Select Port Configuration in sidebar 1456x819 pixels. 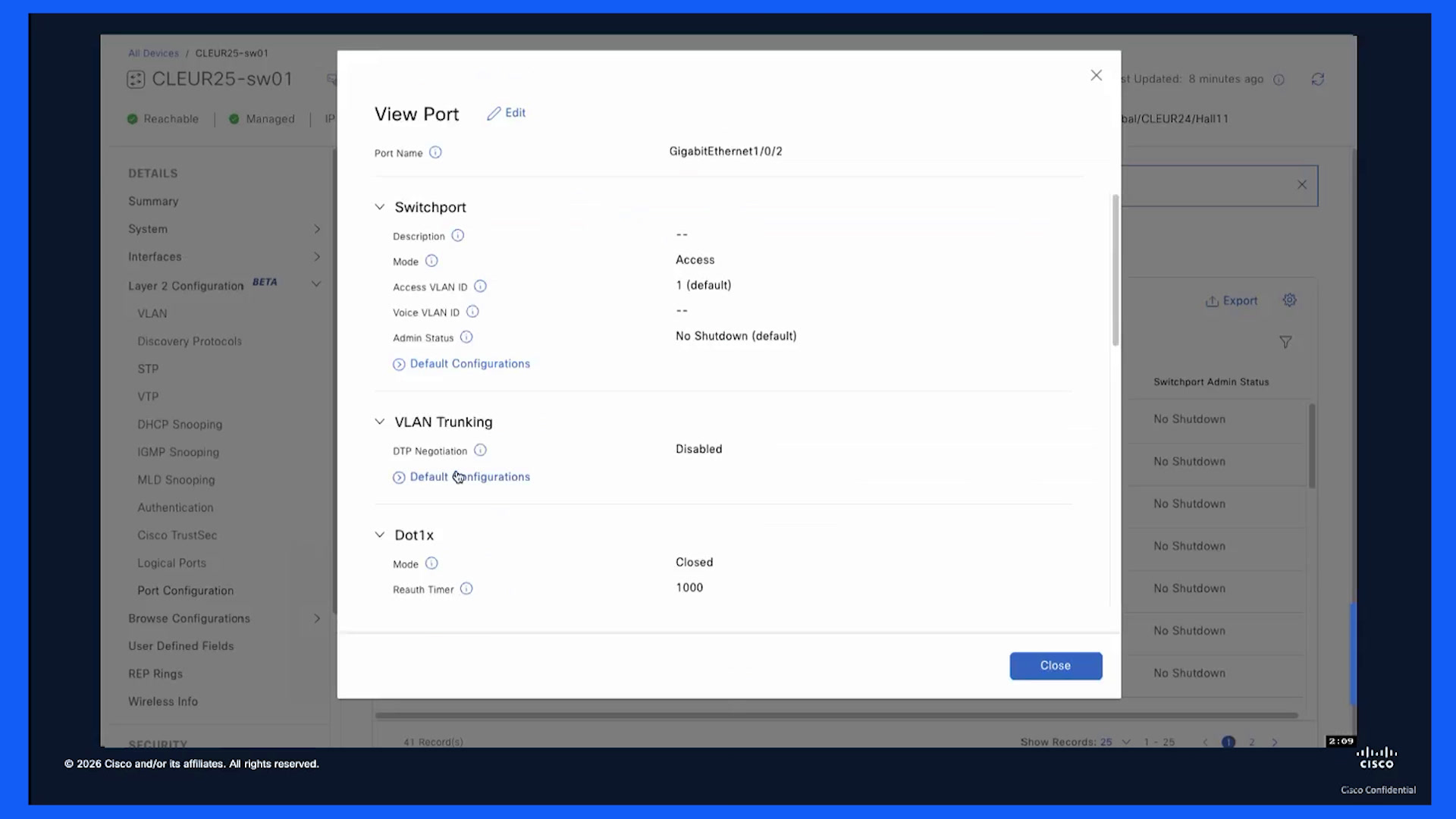186,591
